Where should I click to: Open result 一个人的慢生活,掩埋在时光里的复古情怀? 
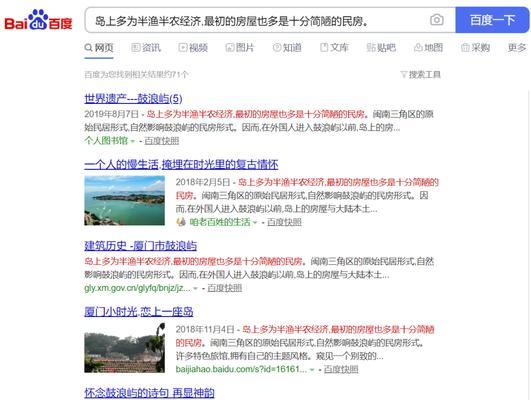tap(181, 165)
